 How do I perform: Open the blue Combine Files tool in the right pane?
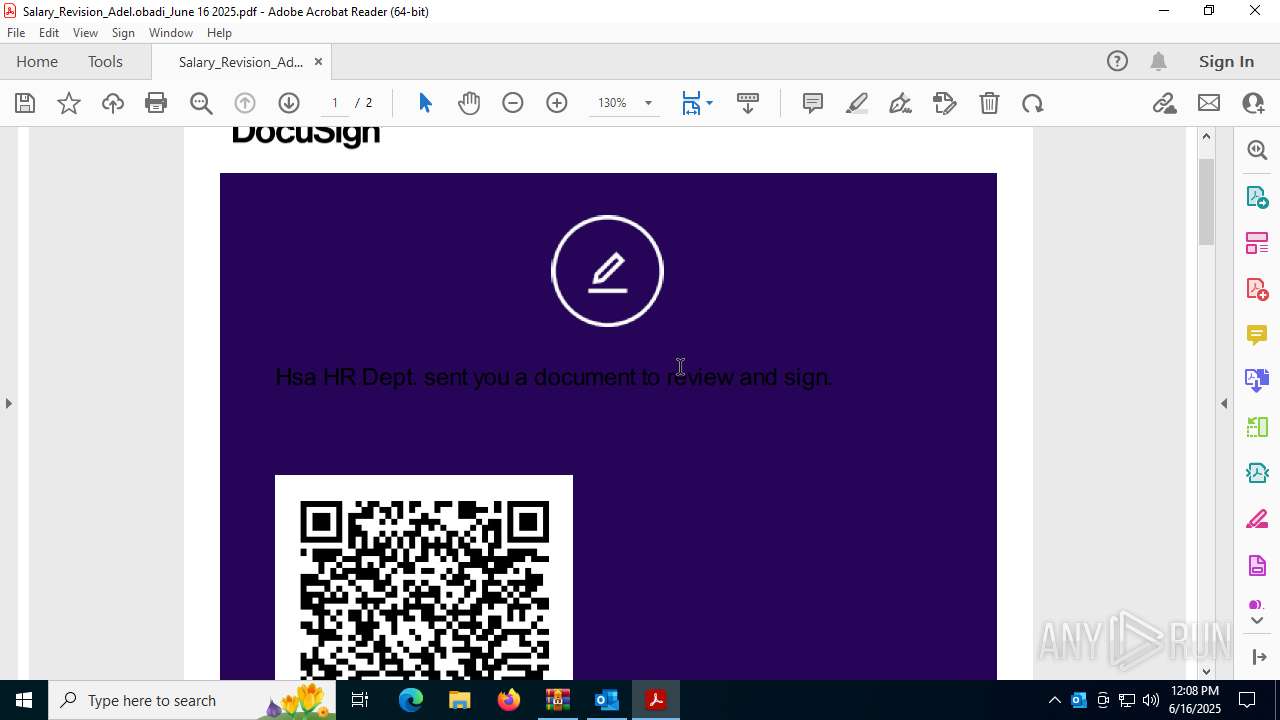click(x=1257, y=381)
